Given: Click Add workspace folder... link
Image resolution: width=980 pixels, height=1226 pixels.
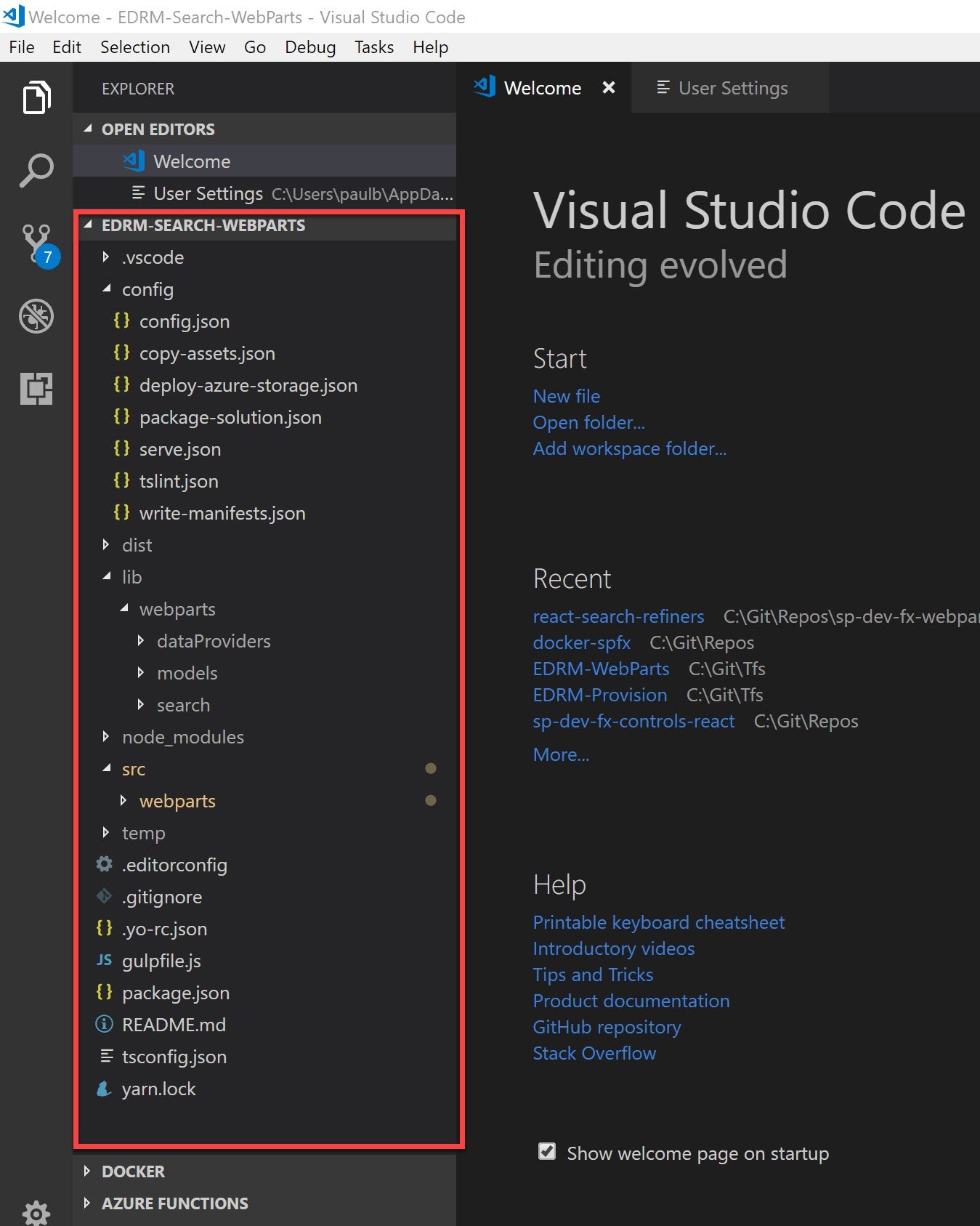Looking at the screenshot, I should pyautogui.click(x=630, y=448).
